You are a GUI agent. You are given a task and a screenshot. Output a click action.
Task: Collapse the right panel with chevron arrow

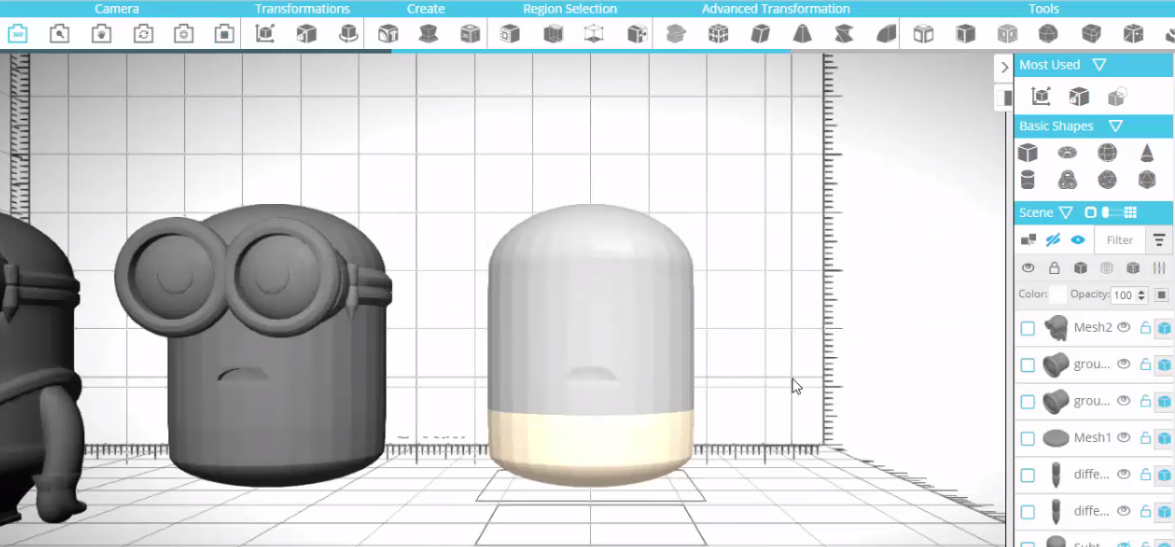click(x=1004, y=67)
